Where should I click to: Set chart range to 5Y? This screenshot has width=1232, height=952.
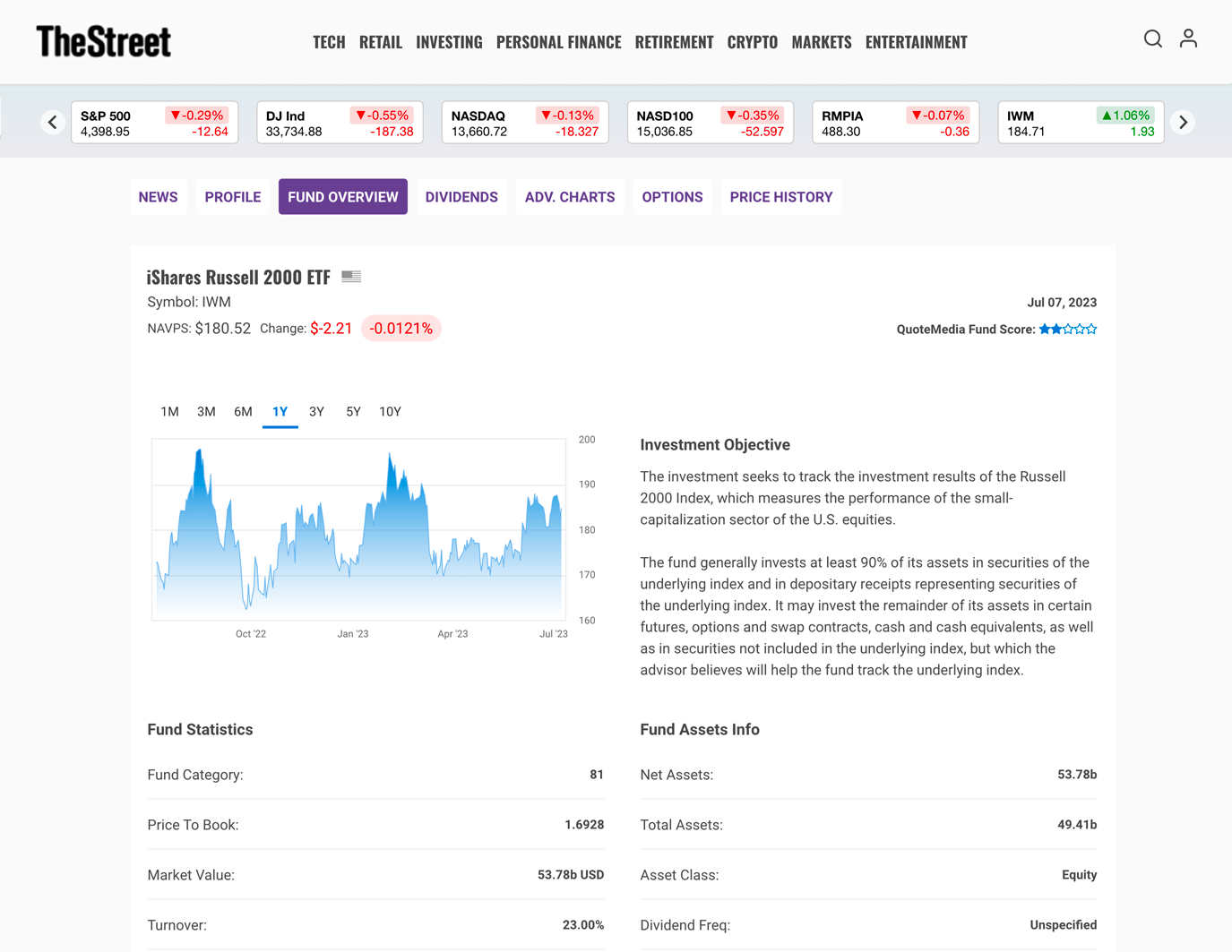pyautogui.click(x=353, y=412)
